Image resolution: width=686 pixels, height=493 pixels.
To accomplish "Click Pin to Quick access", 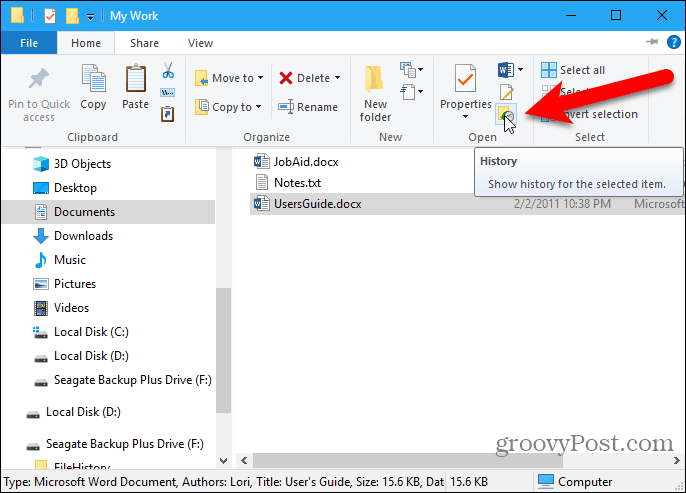I will coord(39,94).
